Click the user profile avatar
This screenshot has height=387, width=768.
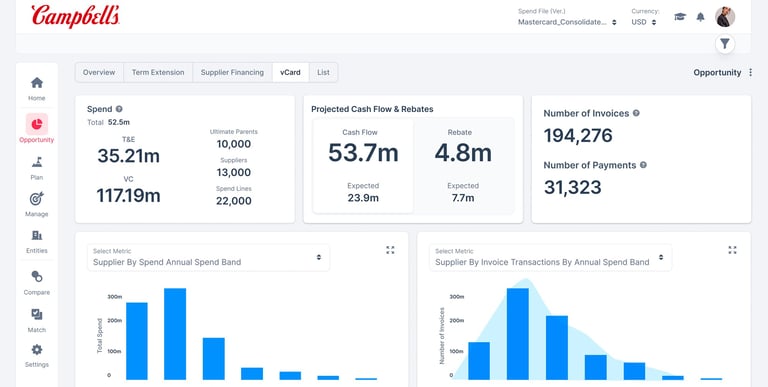725,17
